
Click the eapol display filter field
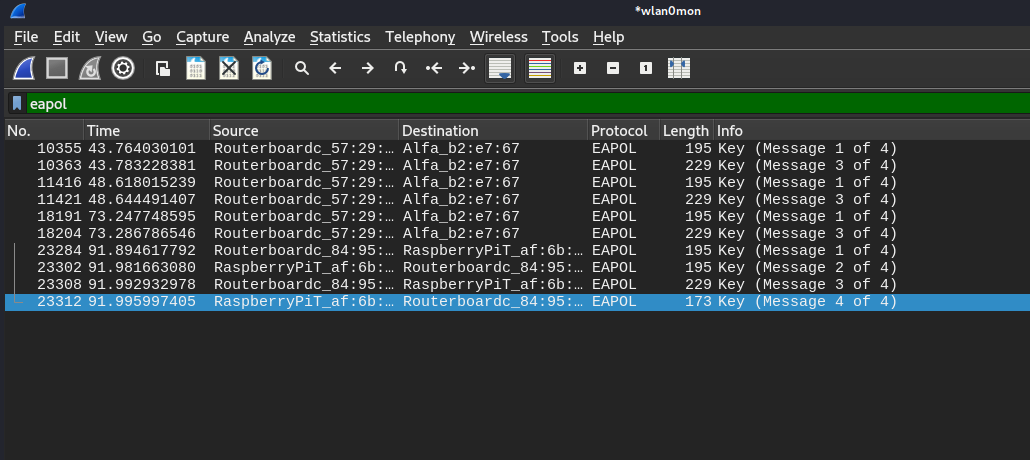pos(528,104)
